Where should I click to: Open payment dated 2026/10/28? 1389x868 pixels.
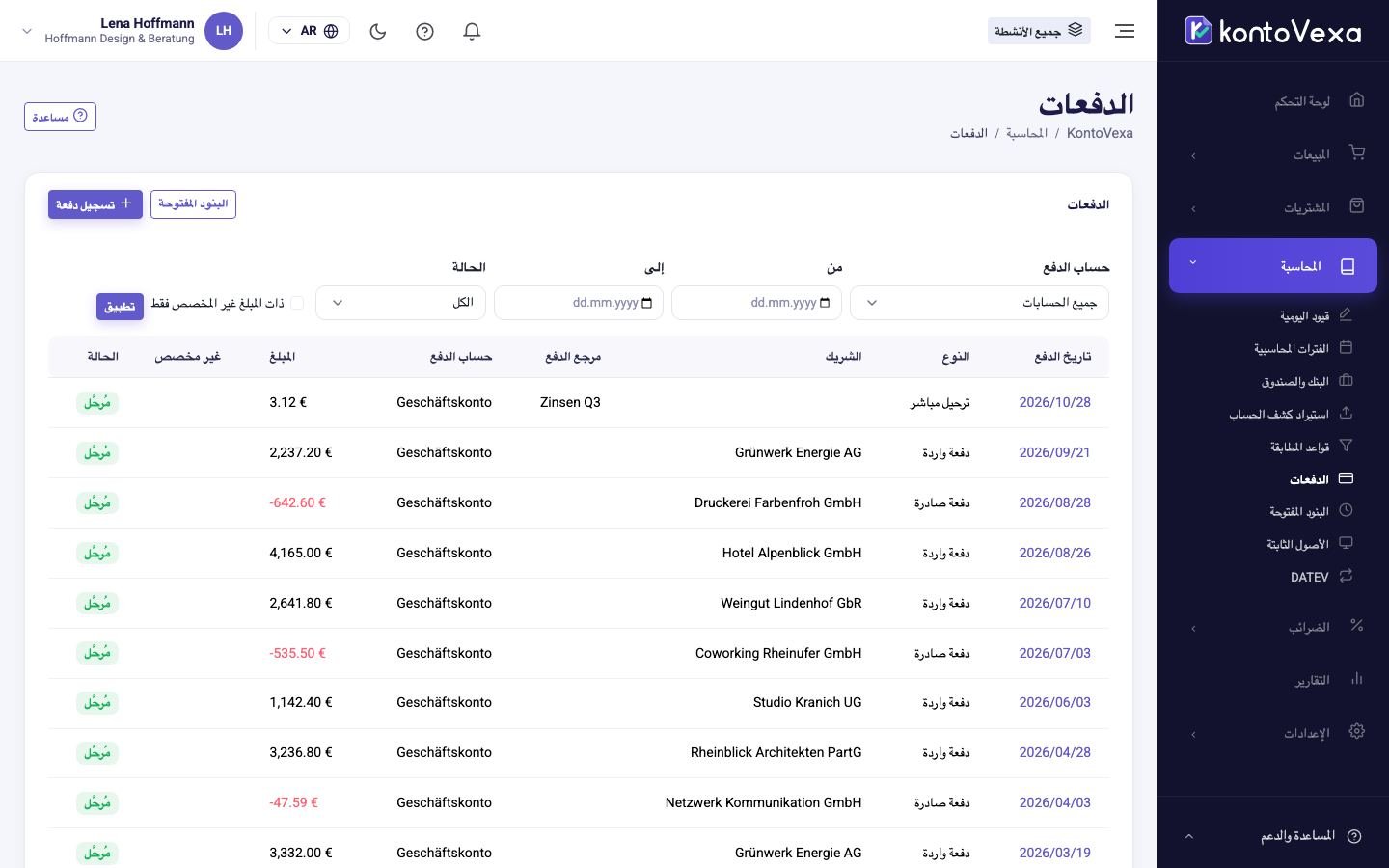pyautogui.click(x=1055, y=402)
